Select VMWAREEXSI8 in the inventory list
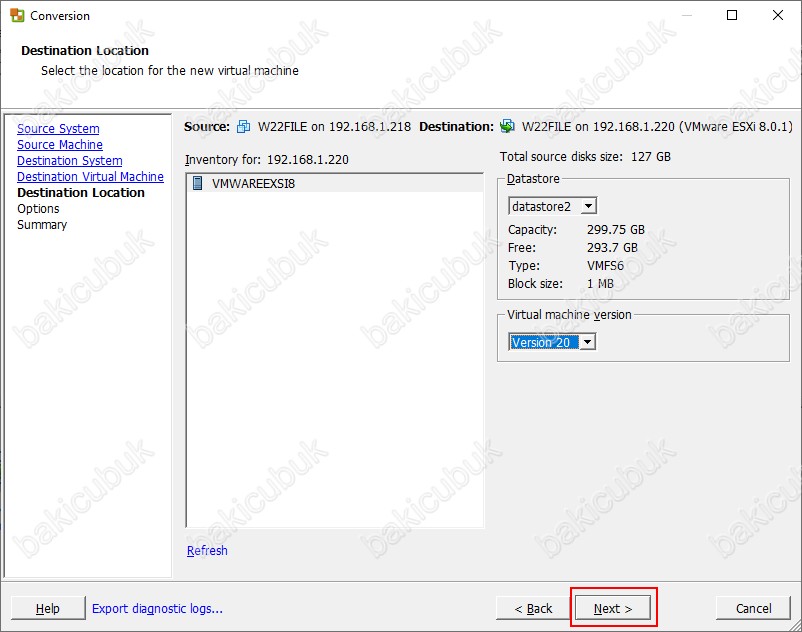Image resolution: width=802 pixels, height=632 pixels. [x=335, y=183]
